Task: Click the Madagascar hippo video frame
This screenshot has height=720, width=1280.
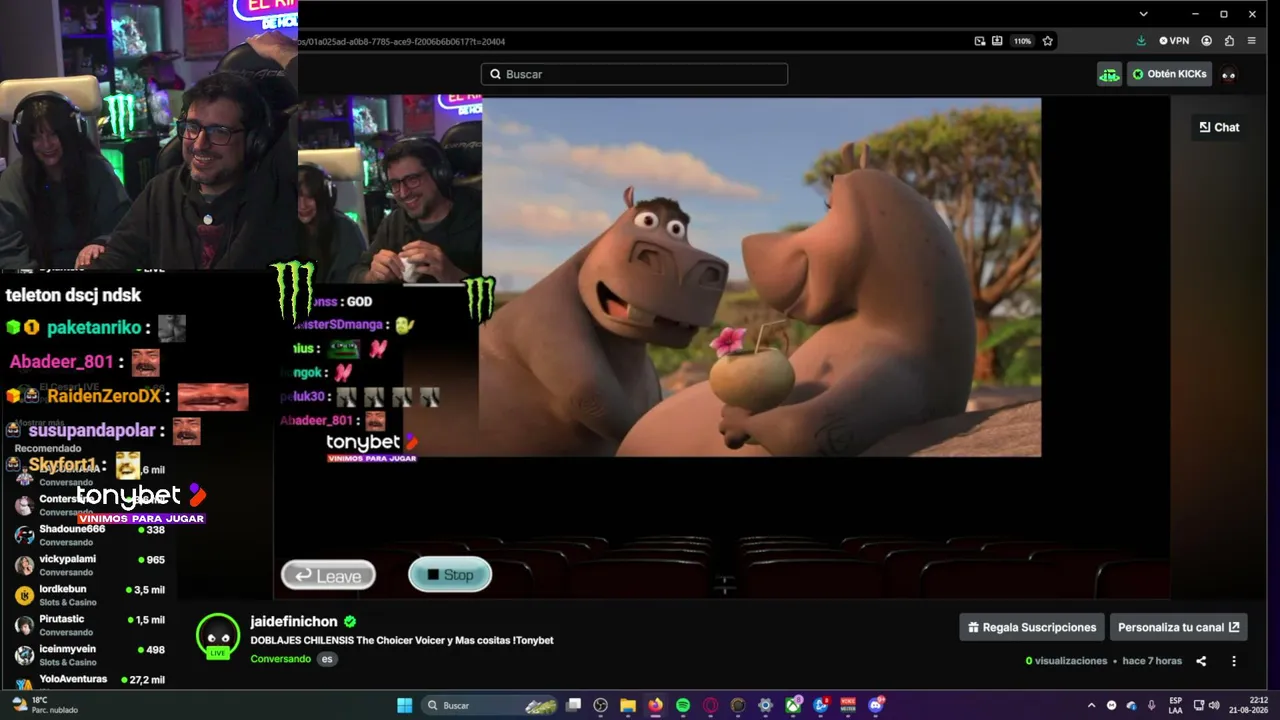Action: coord(761,277)
